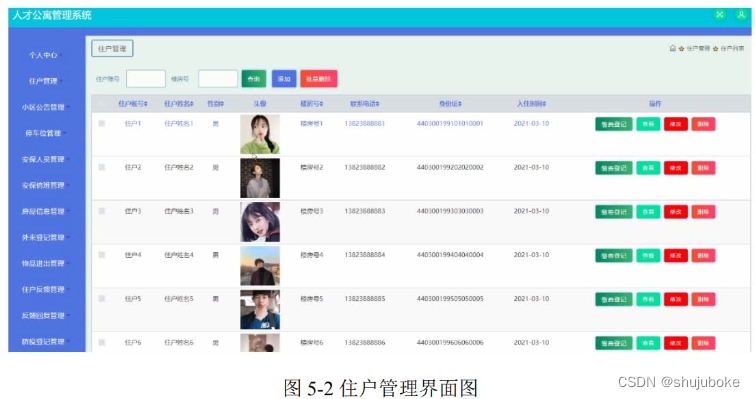Viewport: 755px width, 399px height.
Task: Expand 房屋信息管理 sidebar menu
Action: (45, 211)
